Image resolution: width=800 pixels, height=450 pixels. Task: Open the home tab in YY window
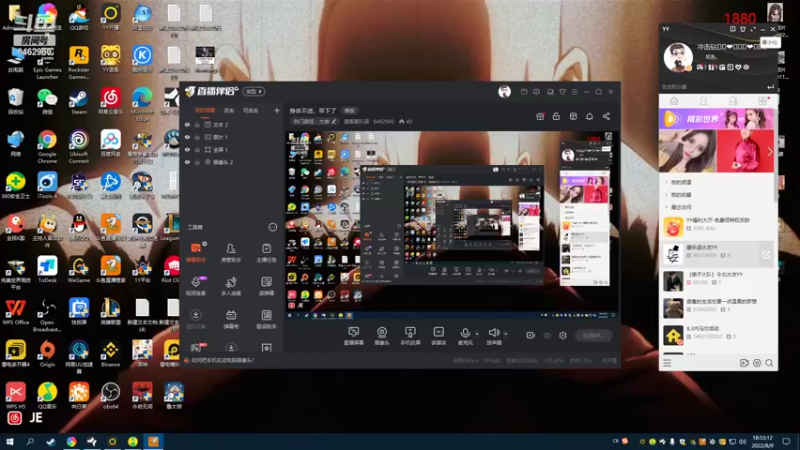point(674,101)
